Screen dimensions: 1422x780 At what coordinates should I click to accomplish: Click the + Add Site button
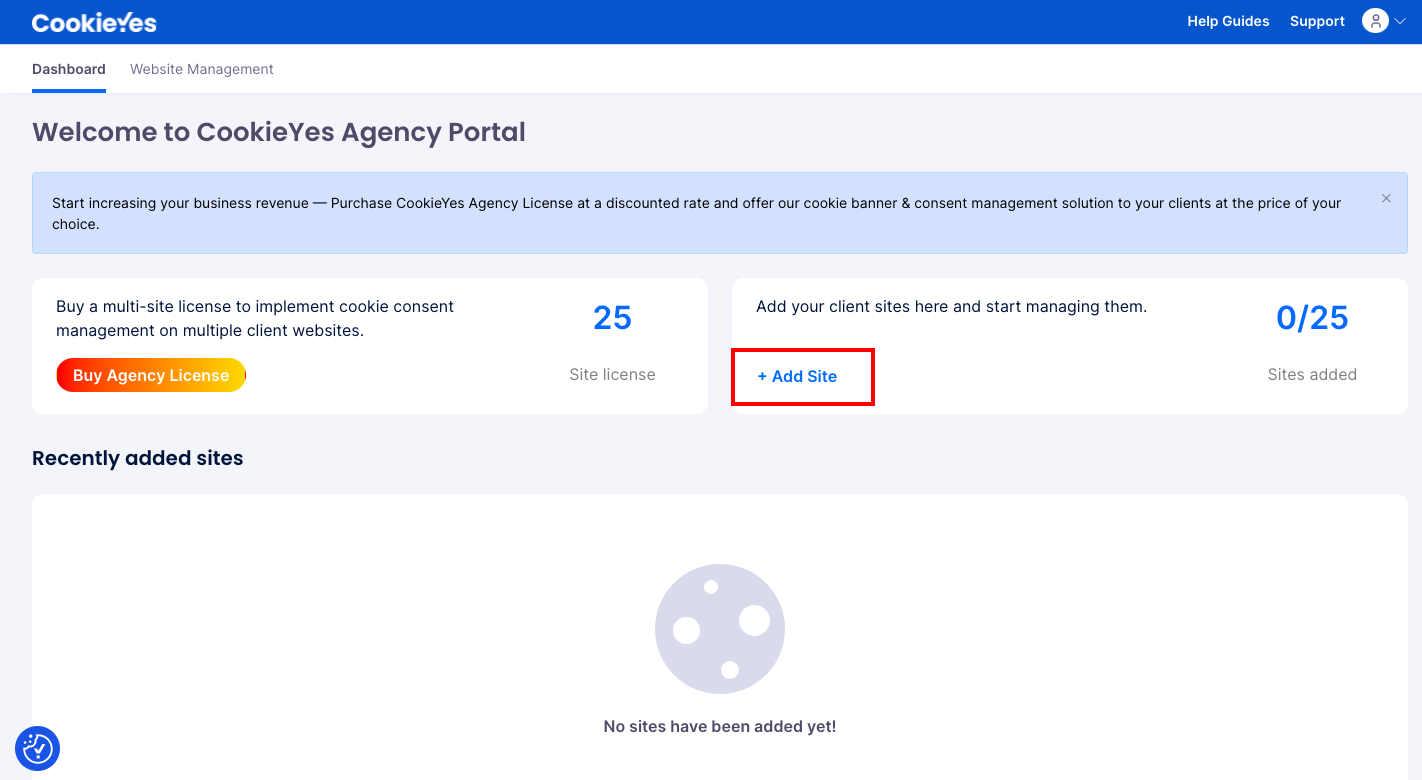pos(797,376)
